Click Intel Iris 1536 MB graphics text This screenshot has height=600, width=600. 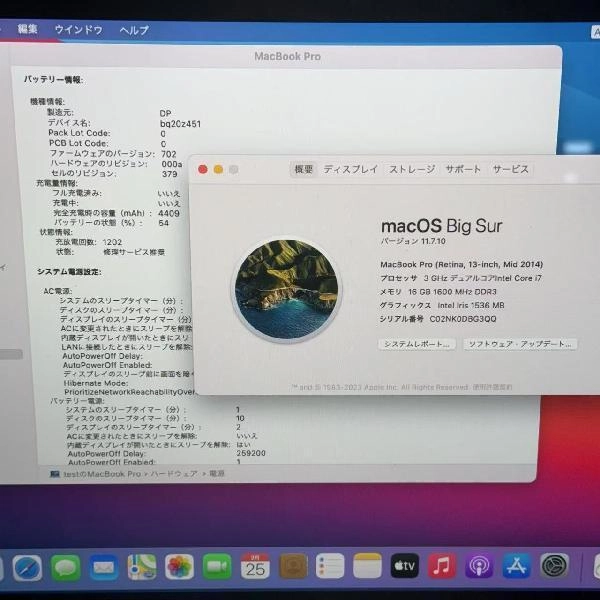[x=471, y=305]
